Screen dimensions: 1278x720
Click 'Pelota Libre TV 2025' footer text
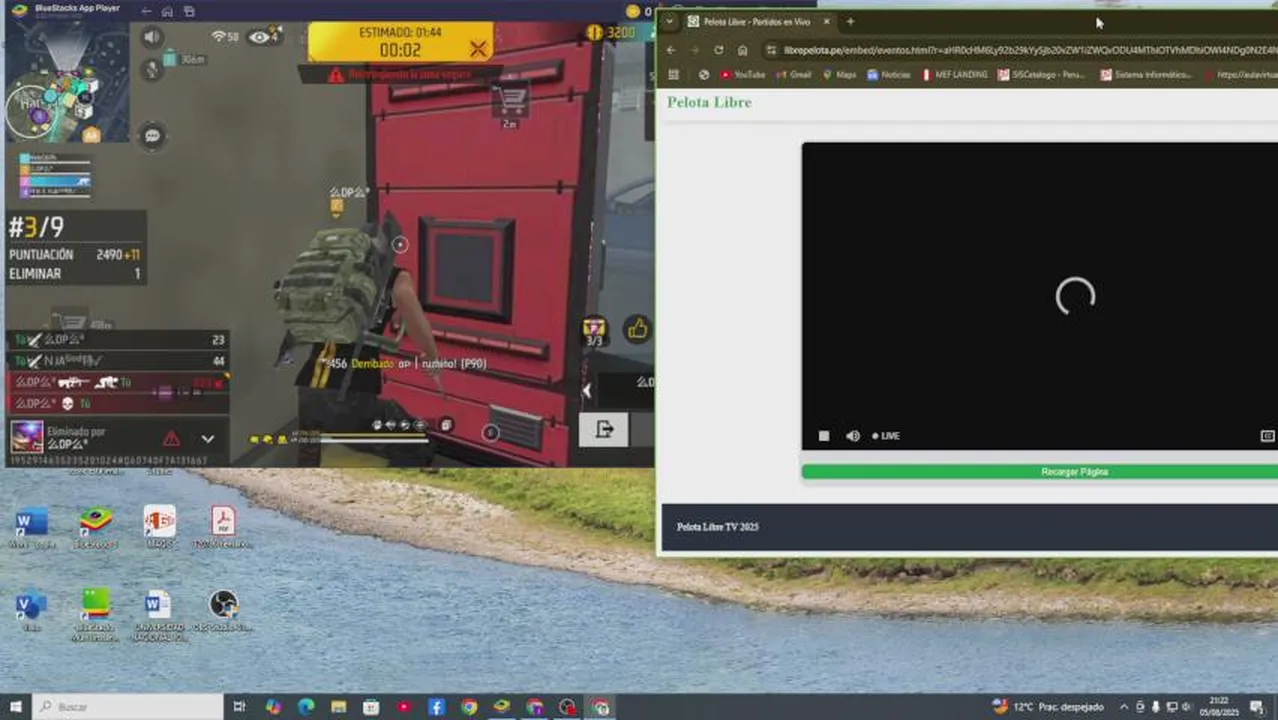tap(717, 527)
